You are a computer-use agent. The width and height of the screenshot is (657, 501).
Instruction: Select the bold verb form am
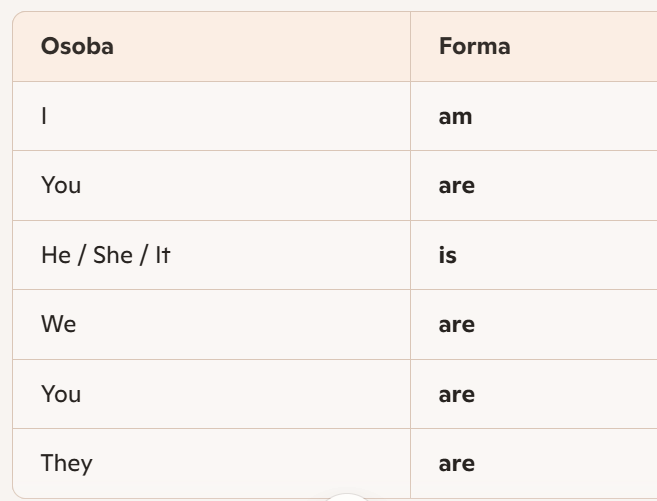click(455, 116)
